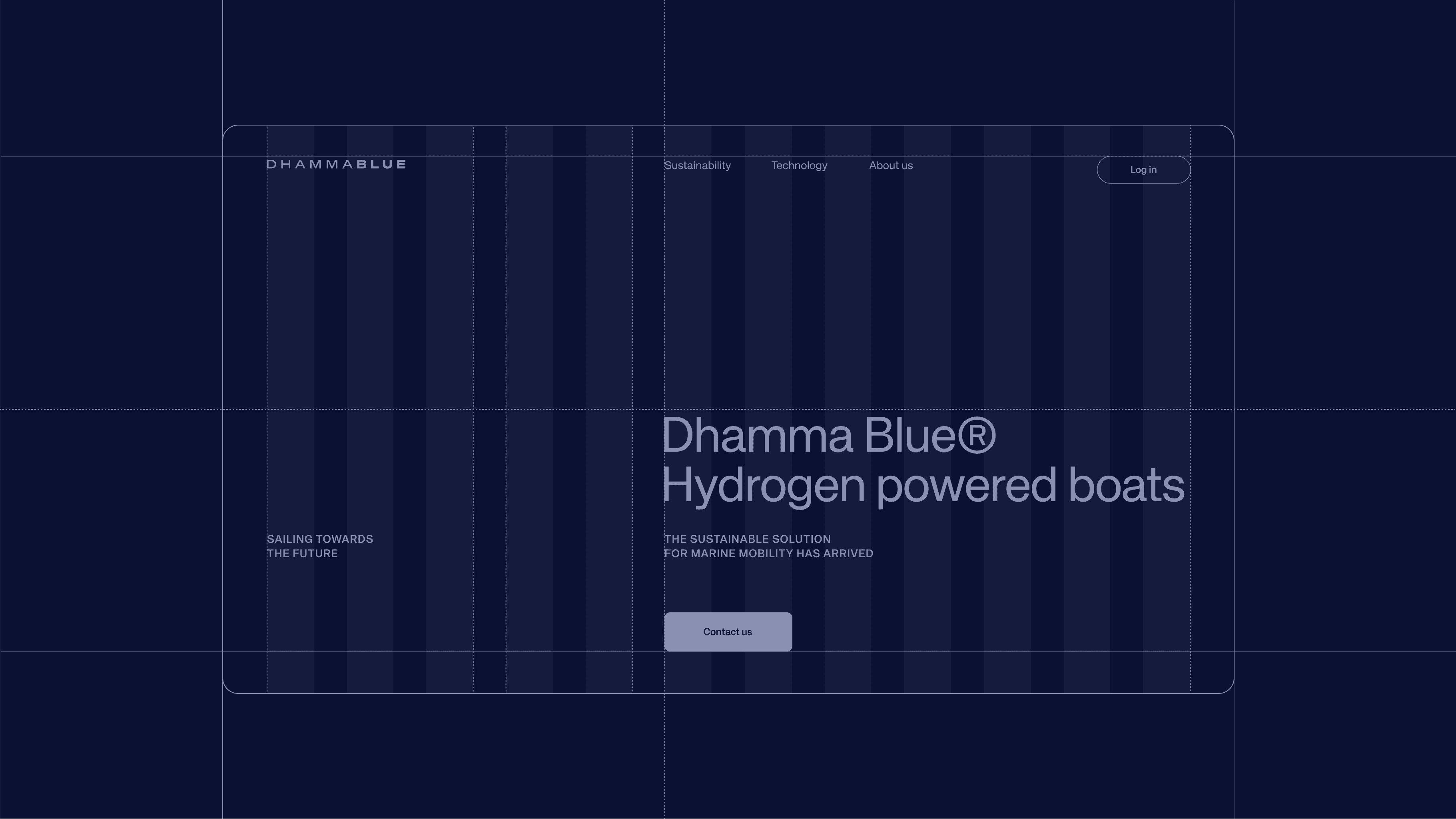
Task: Go to the Technology page
Action: [x=799, y=165]
